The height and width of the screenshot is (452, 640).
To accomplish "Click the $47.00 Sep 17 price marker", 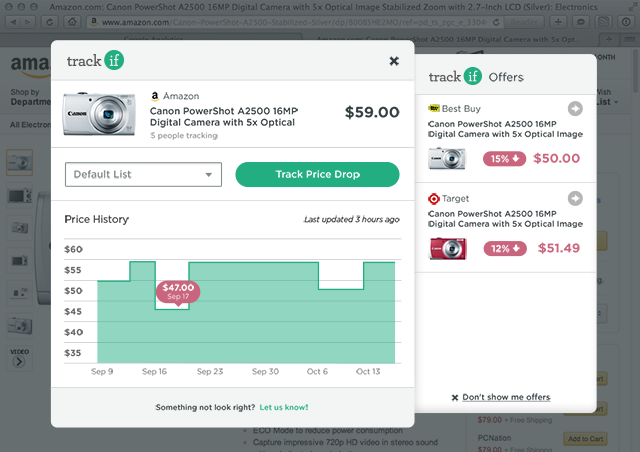I will pyautogui.click(x=178, y=292).
